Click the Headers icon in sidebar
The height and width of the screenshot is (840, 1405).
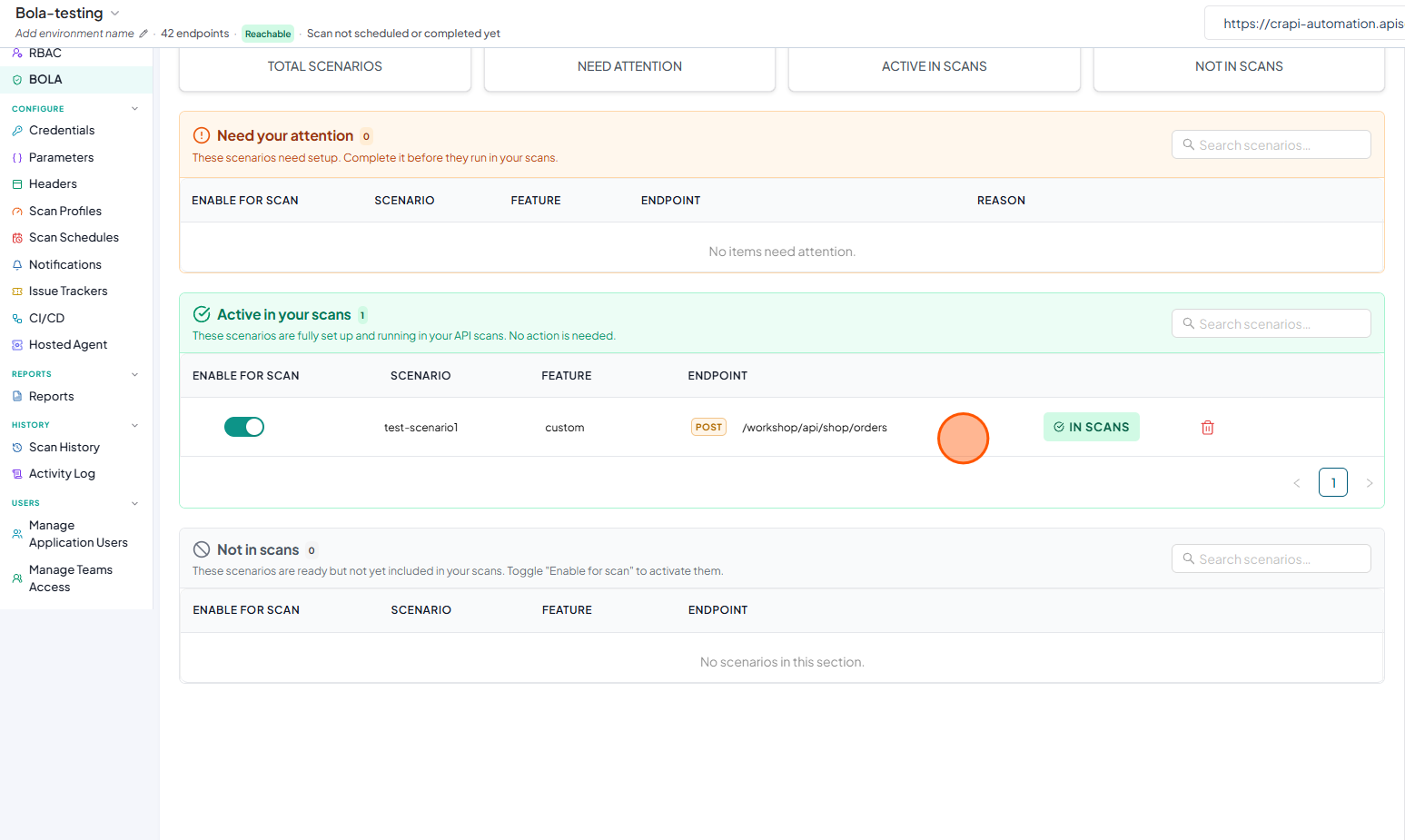coord(17,184)
